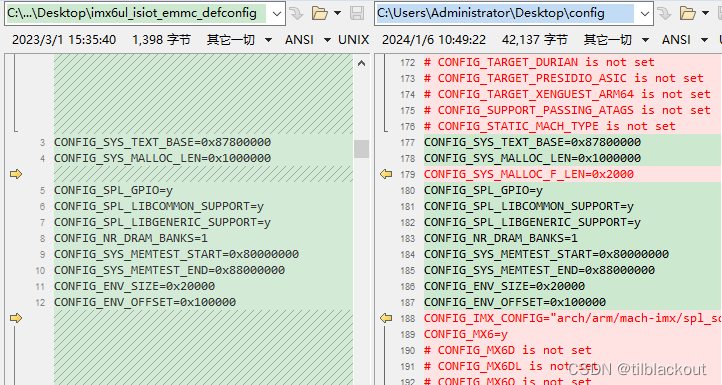Click left line 3 CONFIG_SYS_TEXT_BASE
Viewport: 722px width, 385px height.
pos(163,142)
